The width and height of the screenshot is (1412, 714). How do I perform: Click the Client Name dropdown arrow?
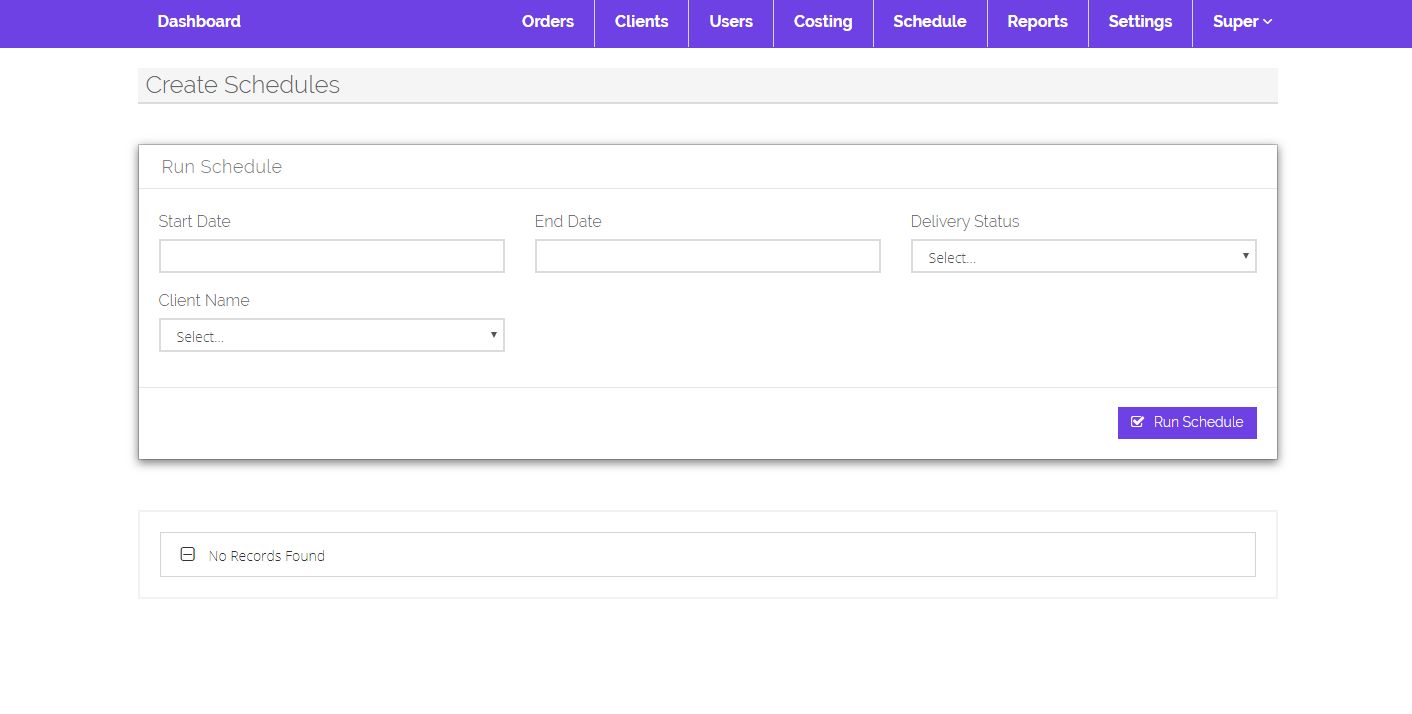[x=493, y=335]
